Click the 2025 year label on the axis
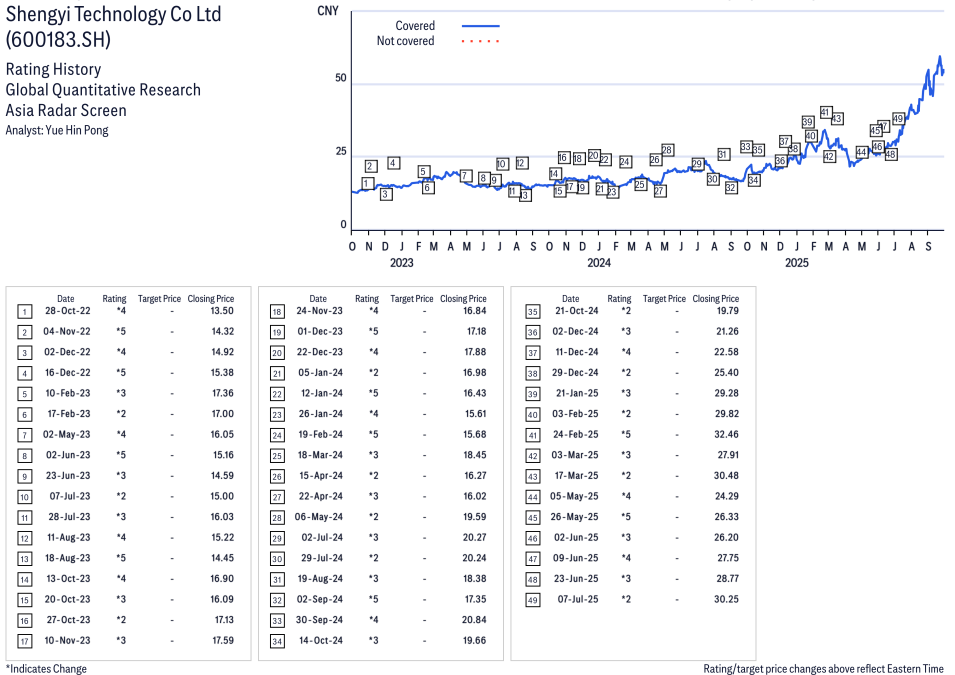This screenshot has width=955, height=675. 796,263
